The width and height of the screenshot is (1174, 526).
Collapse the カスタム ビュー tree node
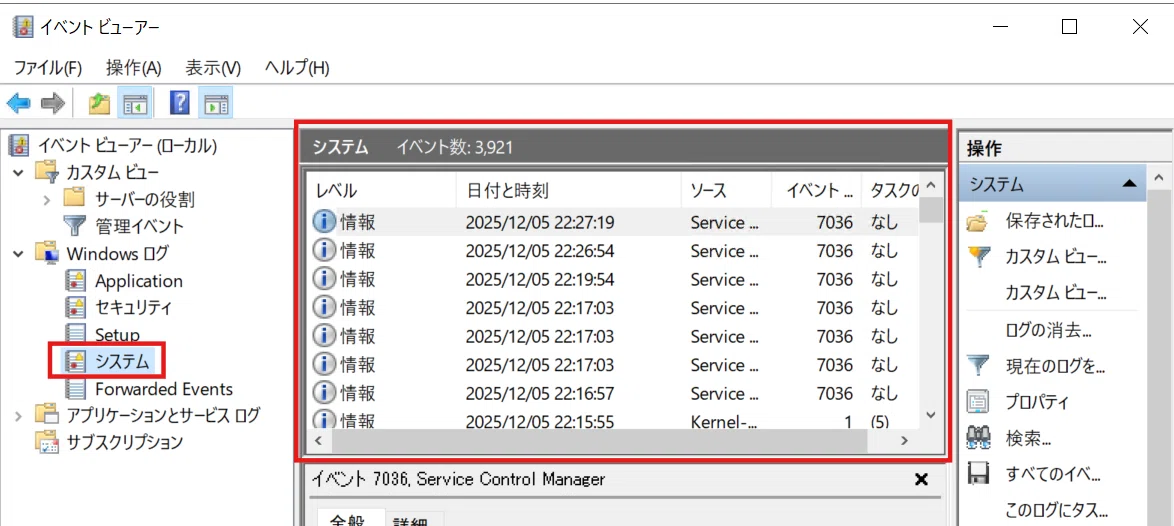click(x=18, y=173)
